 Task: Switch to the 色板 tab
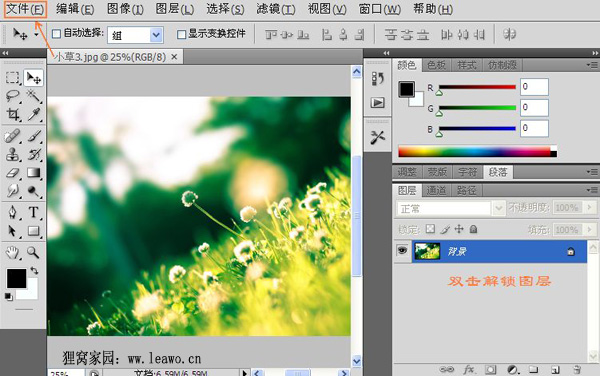coord(436,65)
